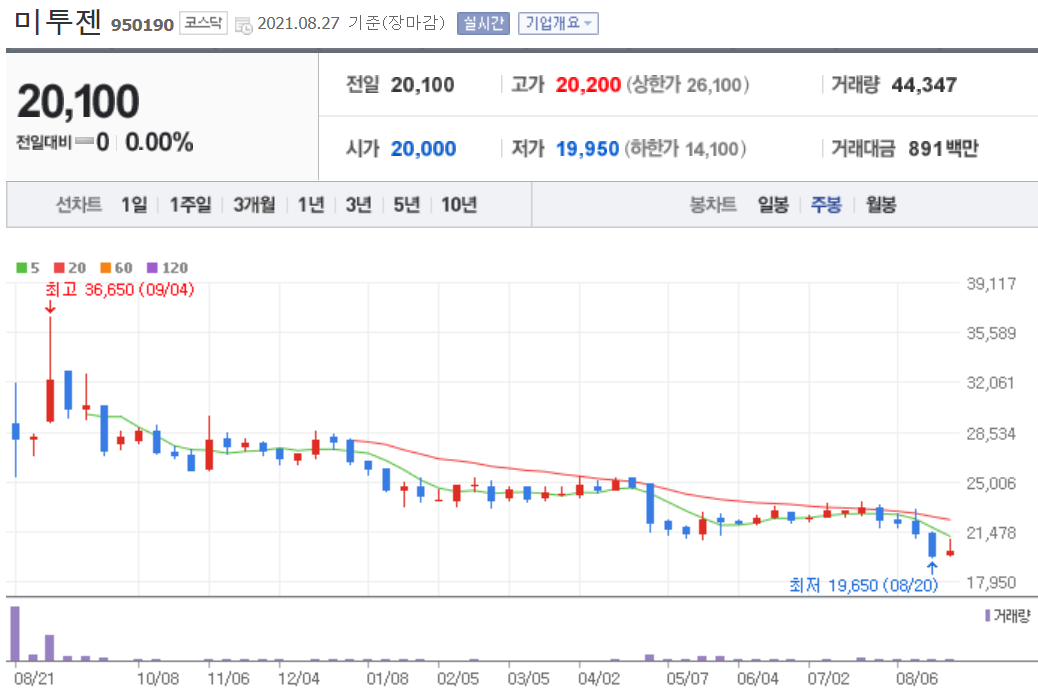
Task: Click the stock code 950190
Action: (x=142, y=25)
